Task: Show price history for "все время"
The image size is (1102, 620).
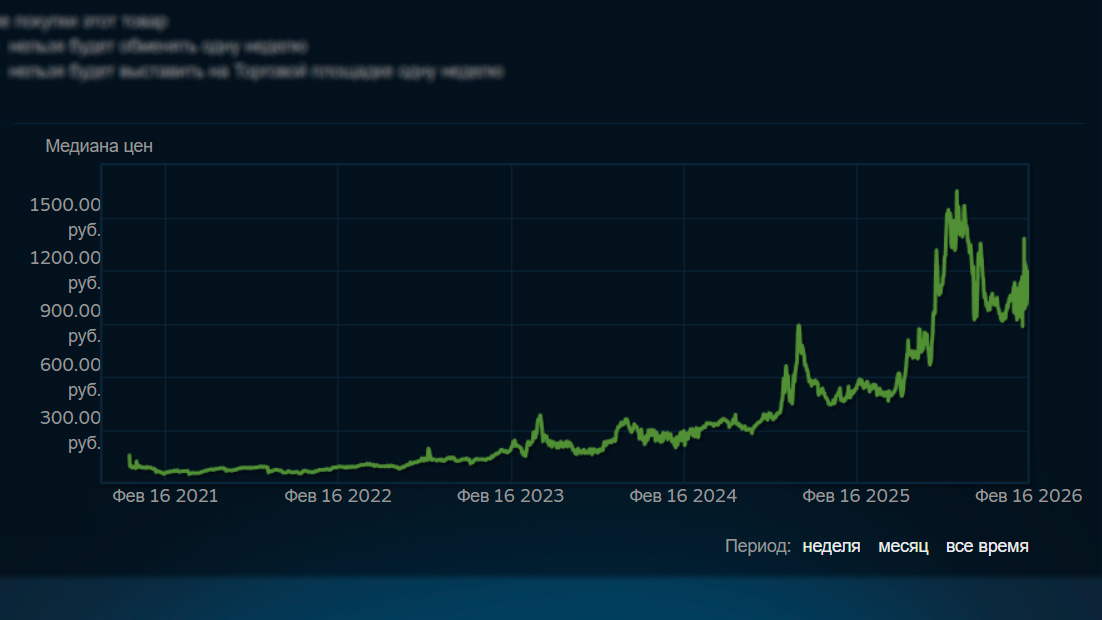Action: pos(987,546)
